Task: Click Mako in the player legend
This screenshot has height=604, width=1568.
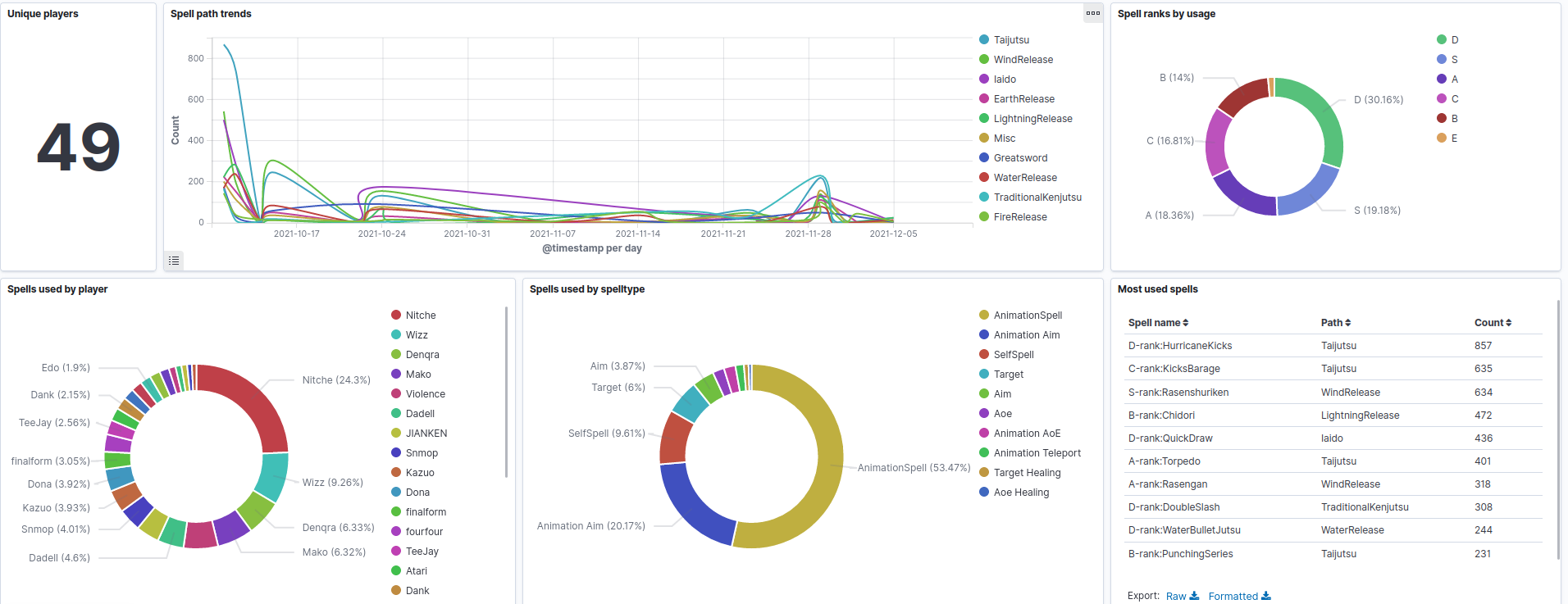Action: click(x=418, y=375)
